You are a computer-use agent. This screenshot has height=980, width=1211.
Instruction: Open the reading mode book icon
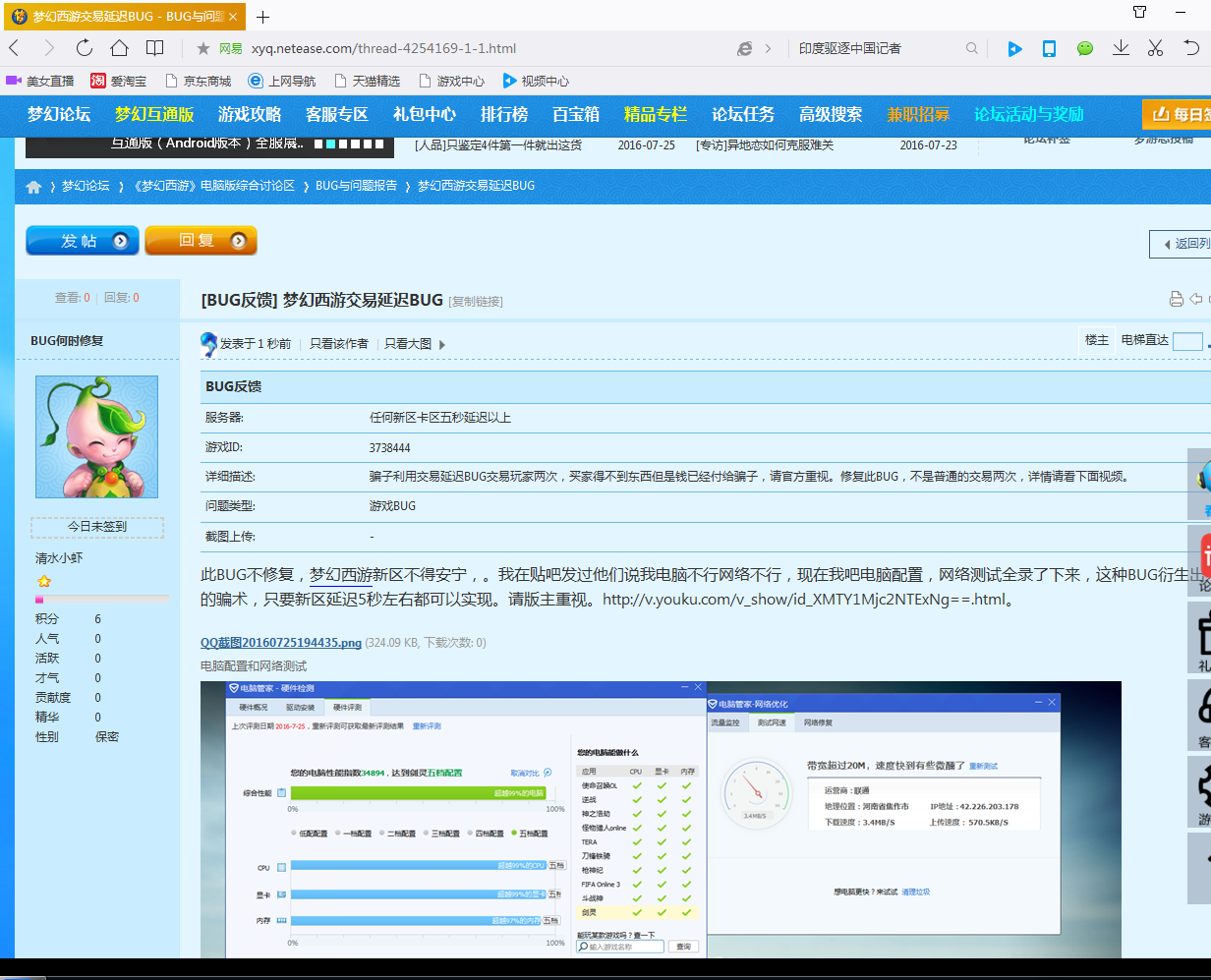pyautogui.click(x=155, y=48)
